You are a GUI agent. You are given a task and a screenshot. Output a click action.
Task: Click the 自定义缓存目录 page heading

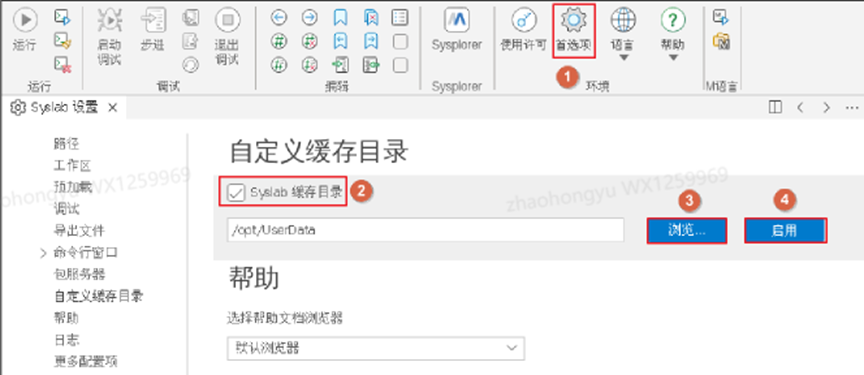pyautogui.click(x=318, y=151)
